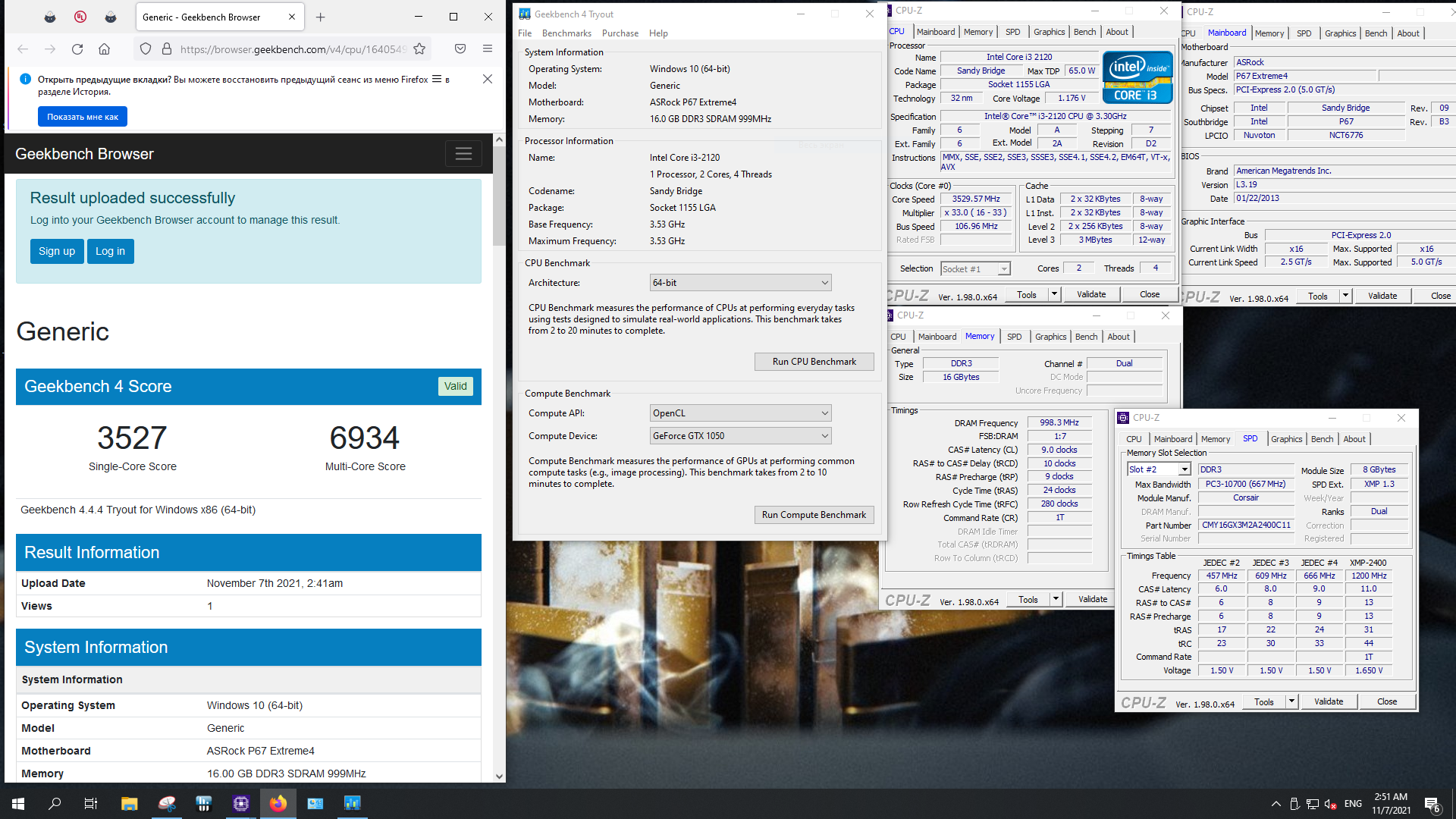Switch to Geekbench 4 on the taskbar
The width and height of the screenshot is (1456, 819).
coord(353,803)
